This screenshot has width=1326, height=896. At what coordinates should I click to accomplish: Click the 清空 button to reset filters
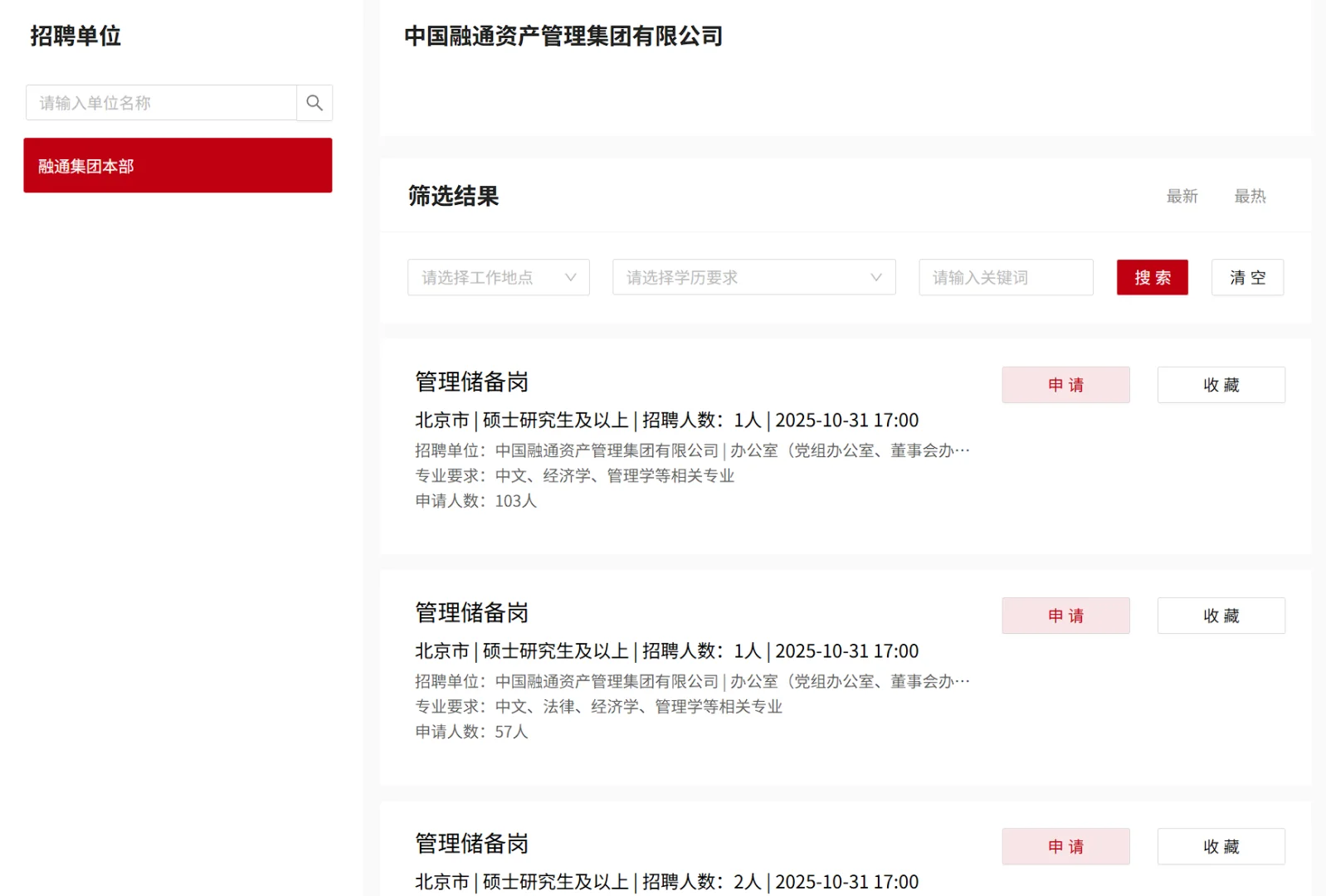(x=1247, y=277)
